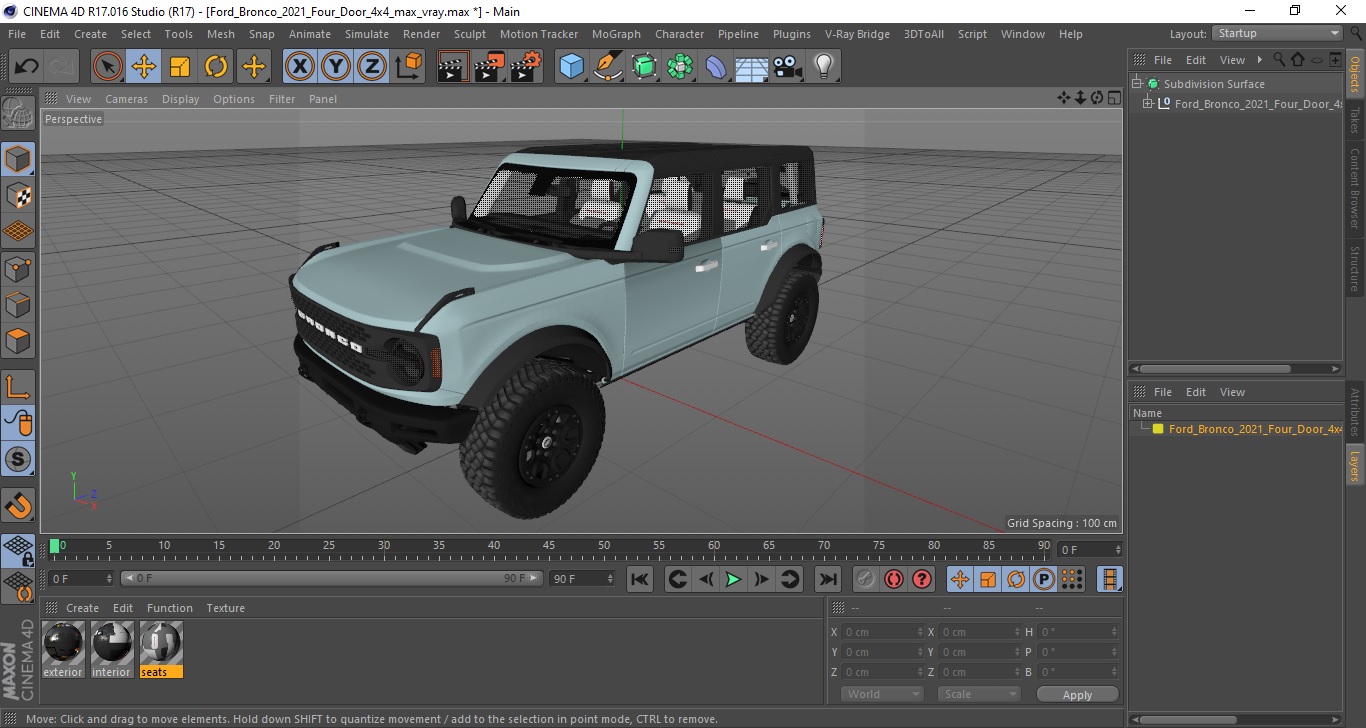Toggle Enable Snap magnet icon
The height and width of the screenshot is (728, 1366).
18,505
